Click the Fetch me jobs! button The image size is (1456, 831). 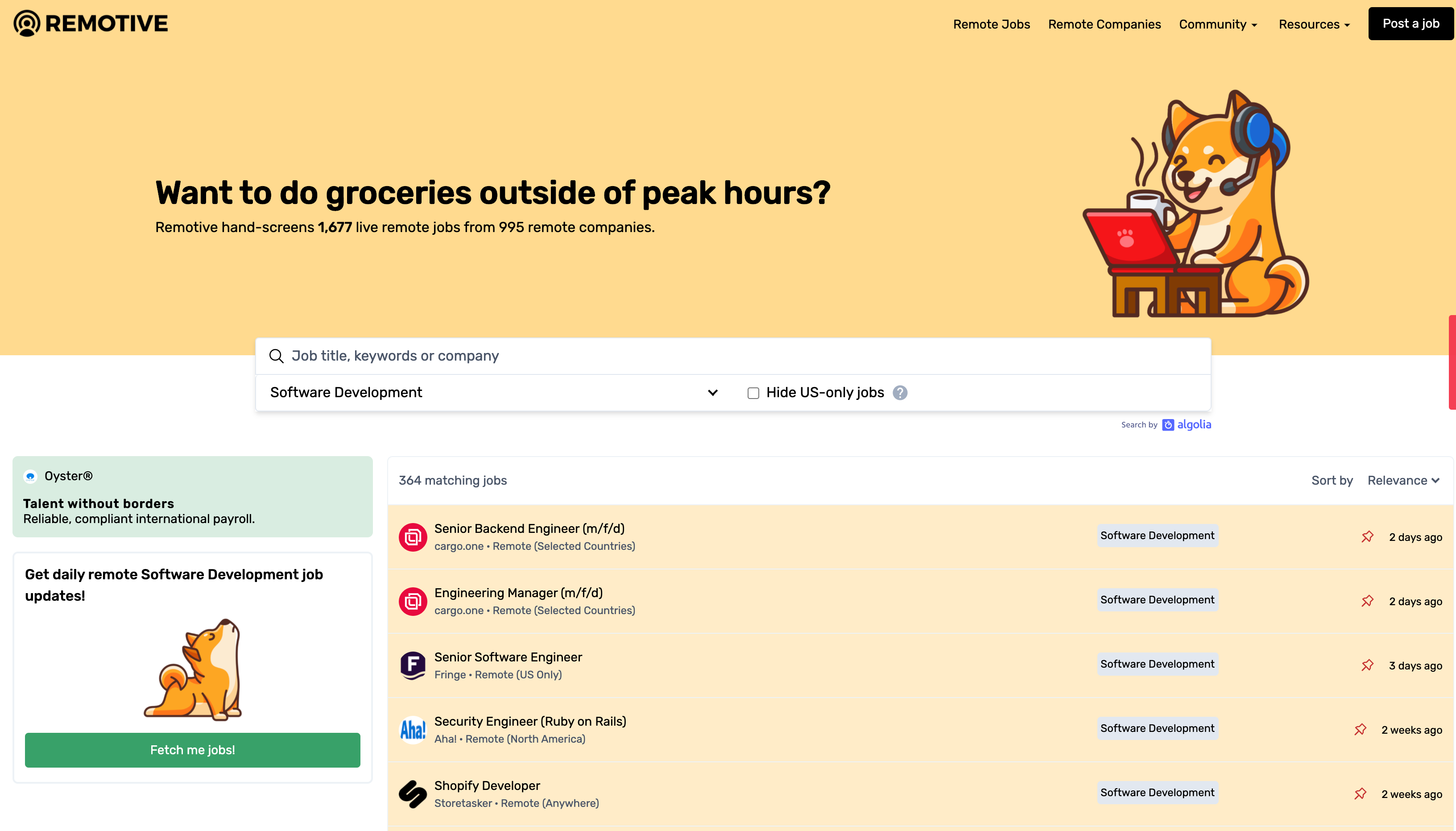[192, 750]
